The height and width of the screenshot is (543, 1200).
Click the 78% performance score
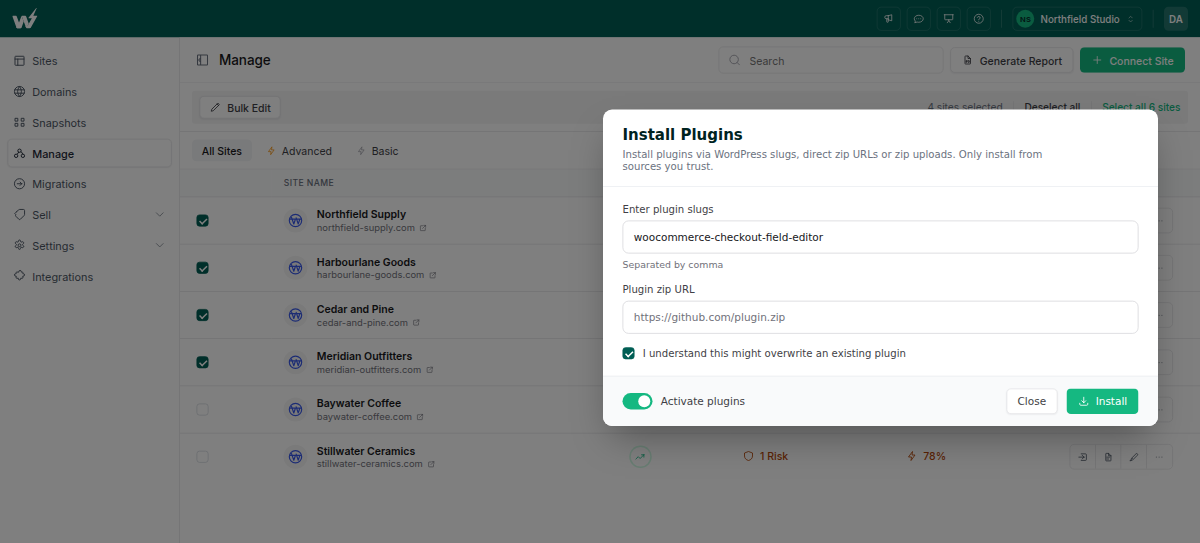(926, 456)
